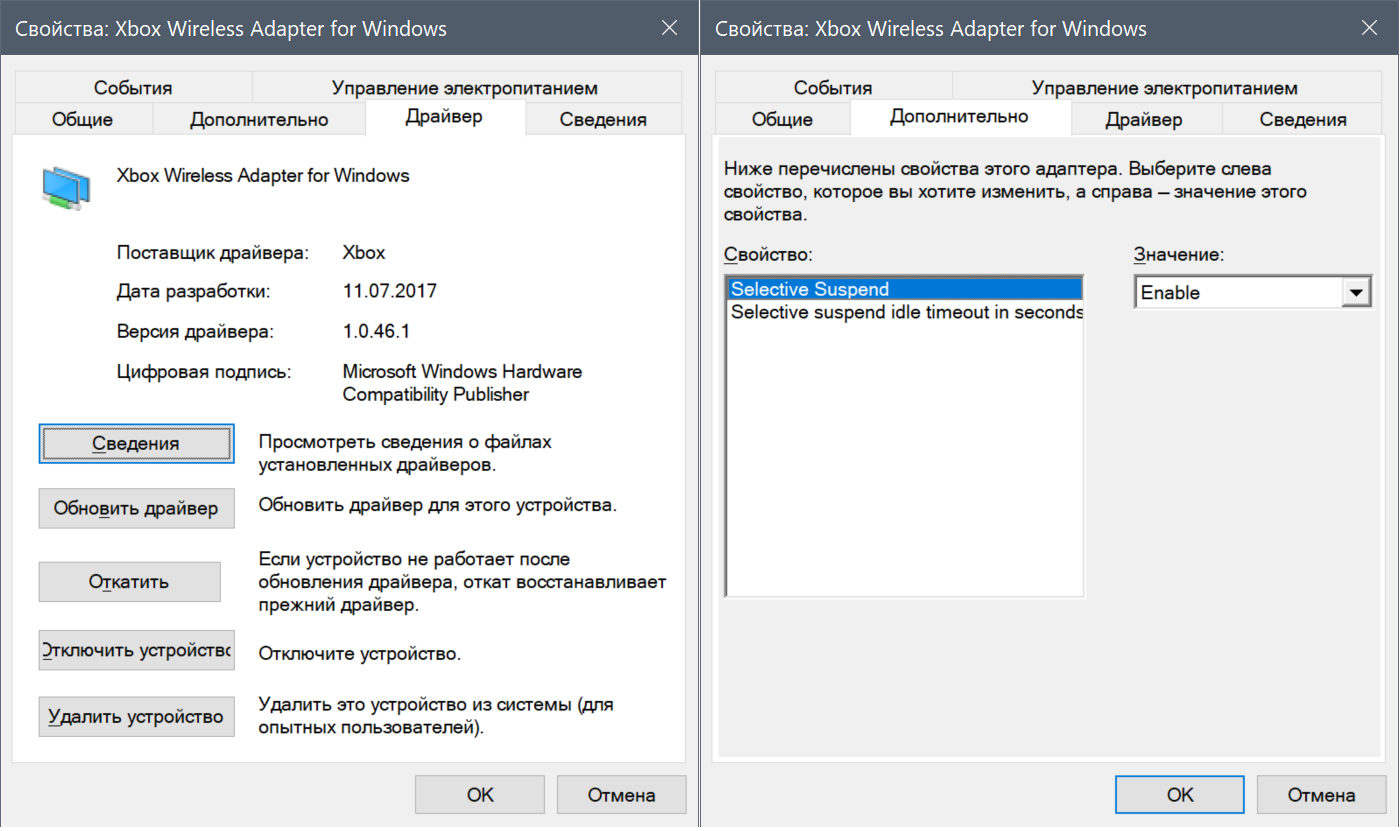
Task: Go to Дополнительно tab in driver info dialog
Action: [x=259, y=120]
